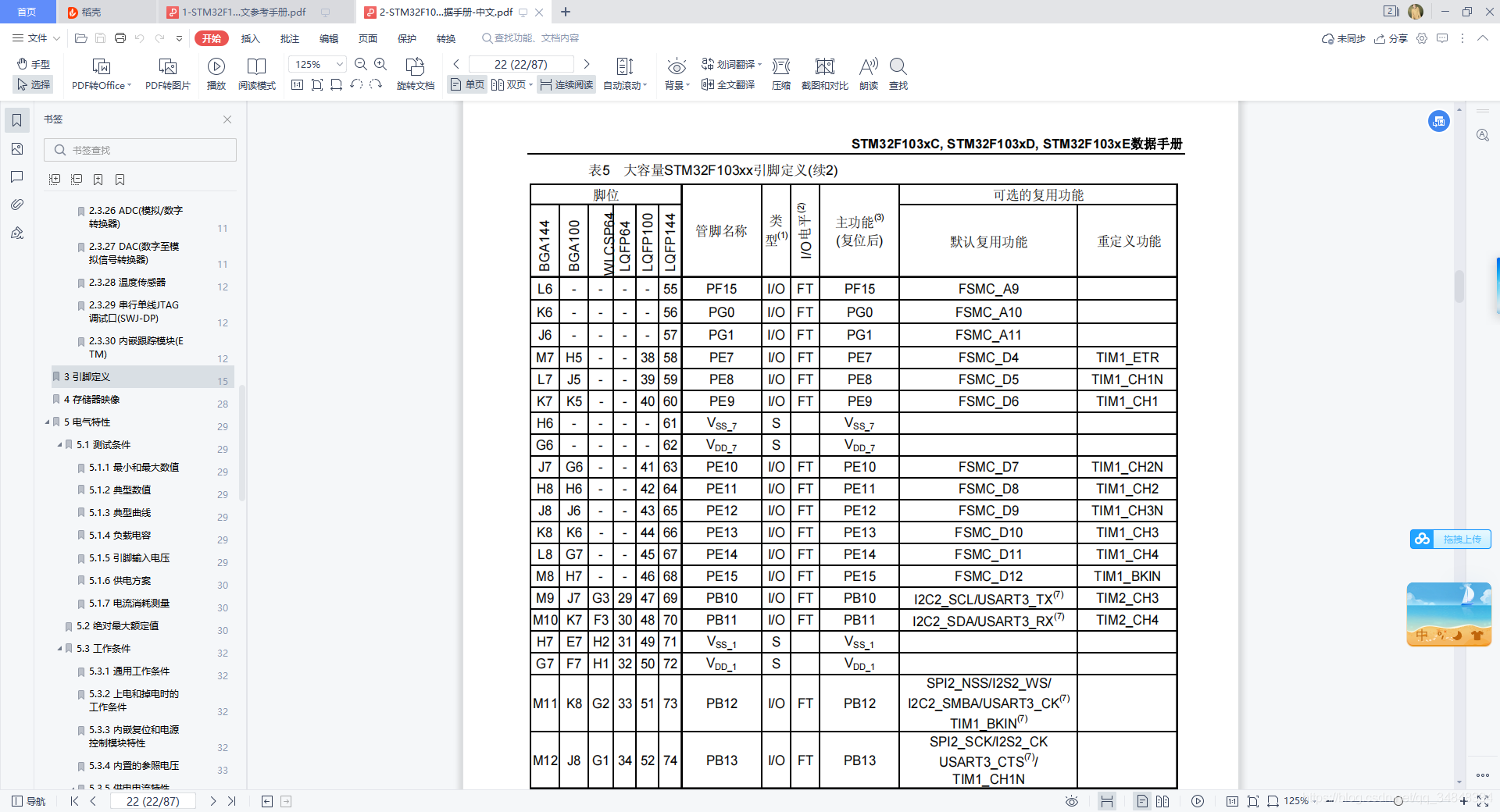
Task: Enter reading mode (阅读模式)
Action: [257, 74]
